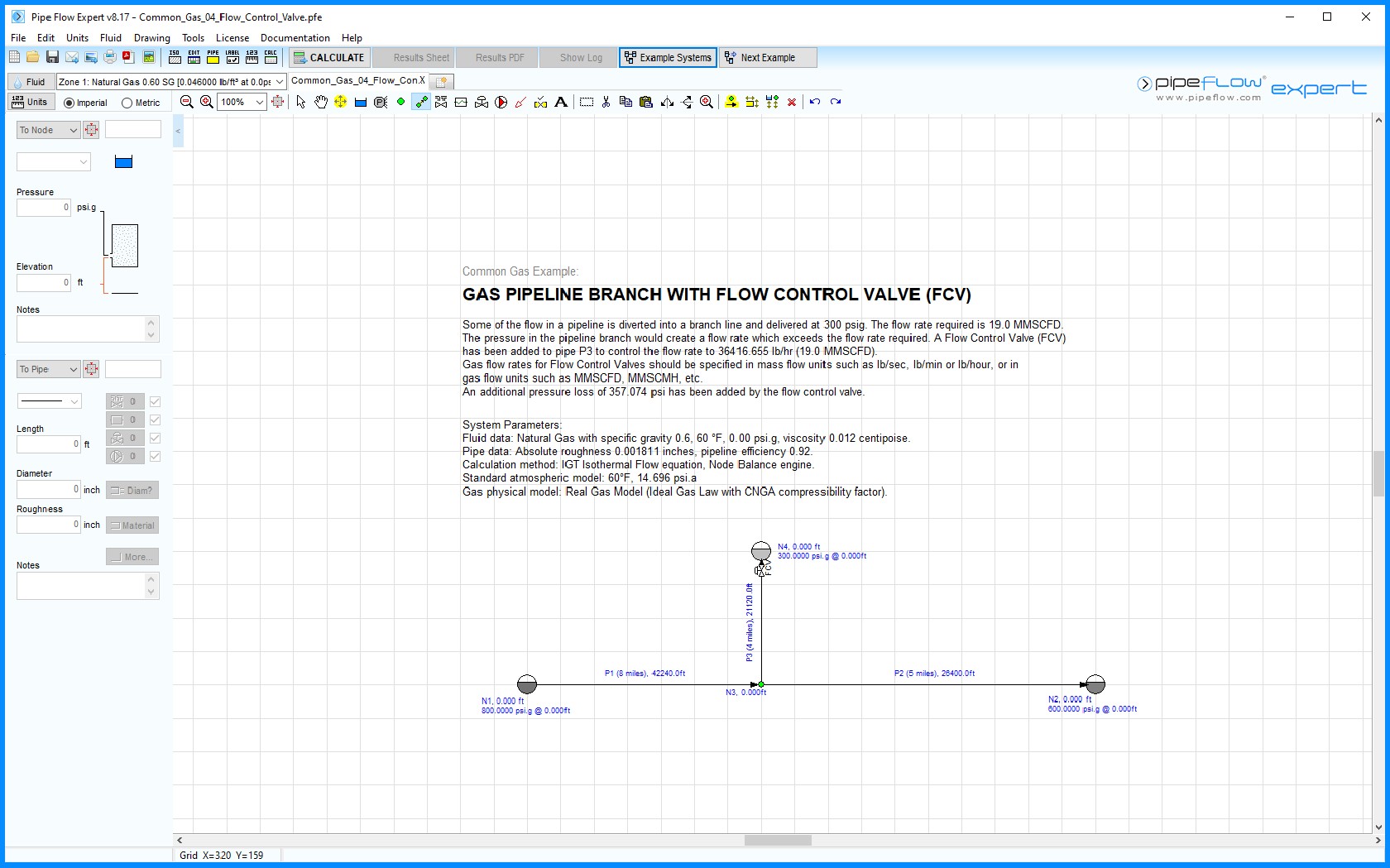Viewport: 1390px width, 868px height.
Task: Select the add pipe tool
Action: tap(421, 102)
